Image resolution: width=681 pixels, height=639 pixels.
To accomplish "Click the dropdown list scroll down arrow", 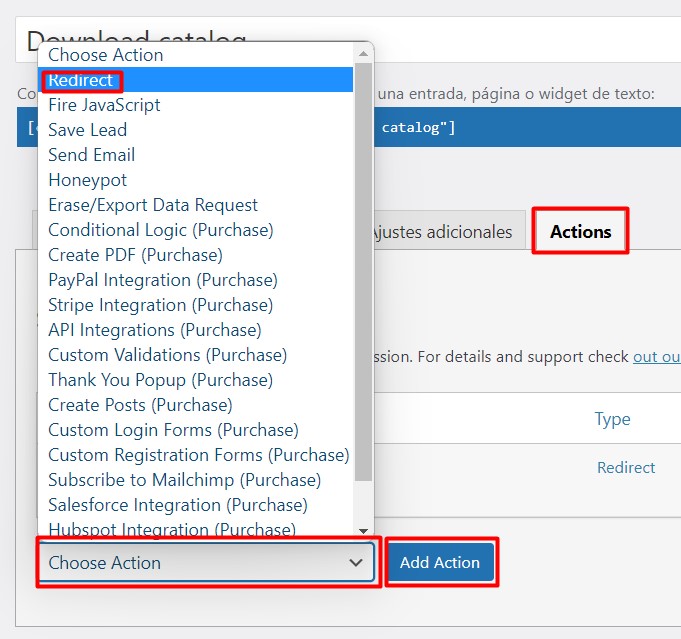I will [363, 531].
